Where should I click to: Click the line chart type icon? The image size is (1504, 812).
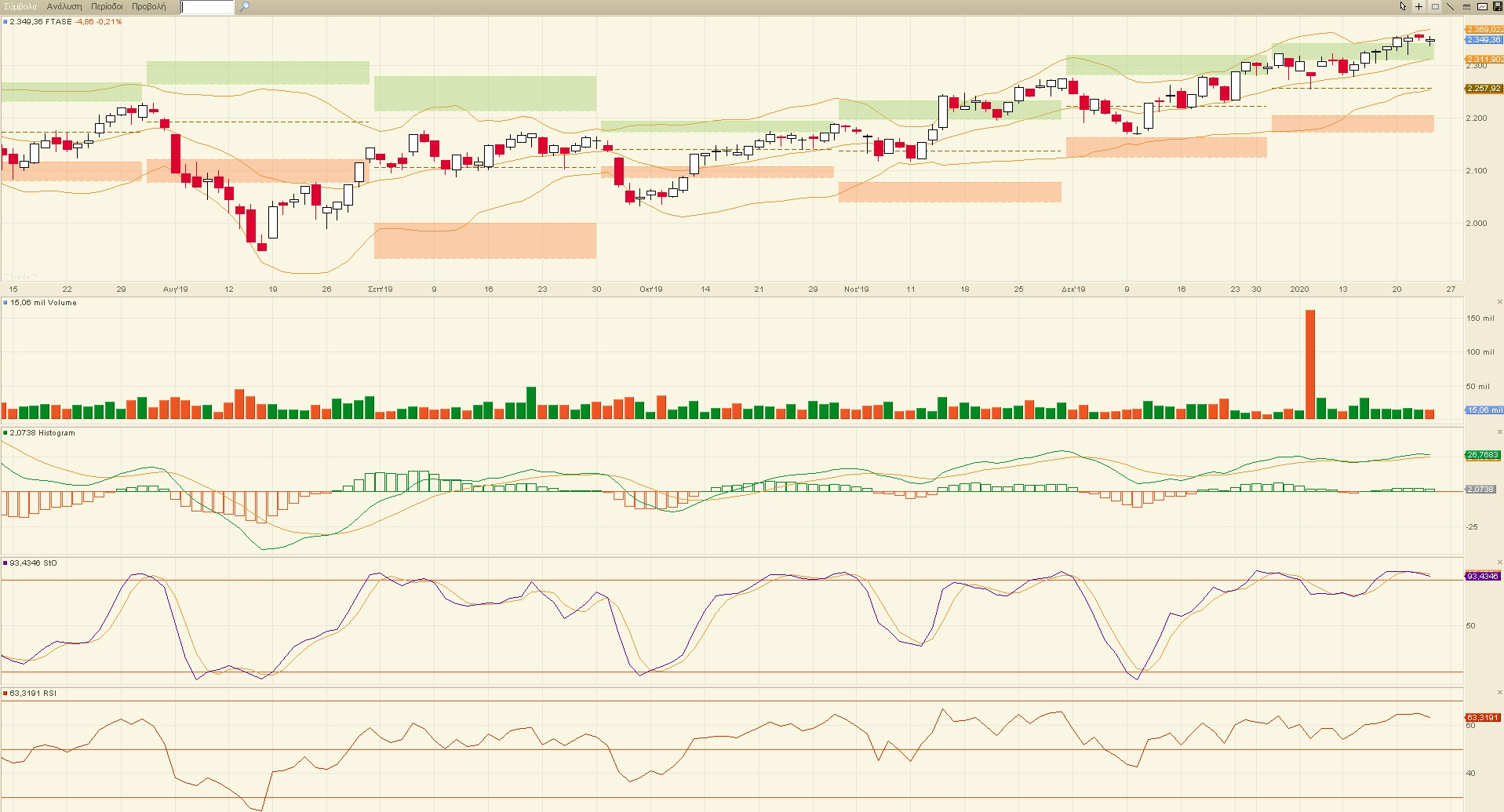coord(1482,6)
